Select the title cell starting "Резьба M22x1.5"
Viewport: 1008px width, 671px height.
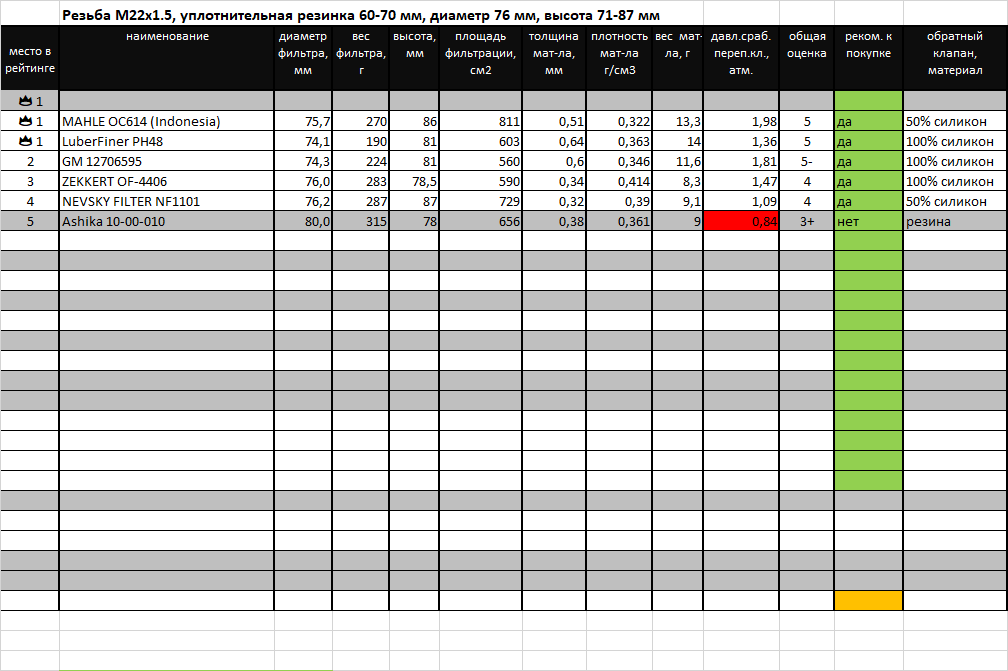tap(361, 15)
